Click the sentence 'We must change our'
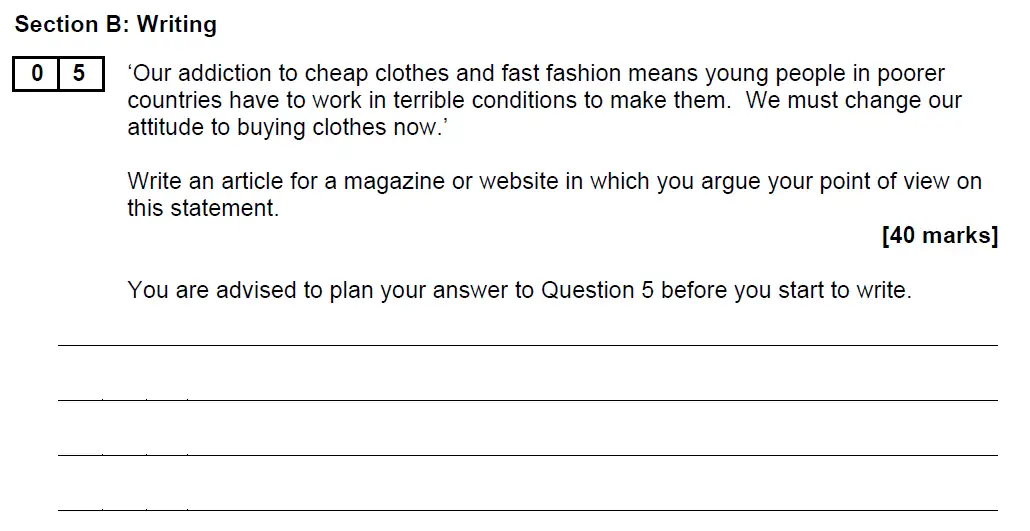This screenshot has width=1030, height=531. pos(853,101)
